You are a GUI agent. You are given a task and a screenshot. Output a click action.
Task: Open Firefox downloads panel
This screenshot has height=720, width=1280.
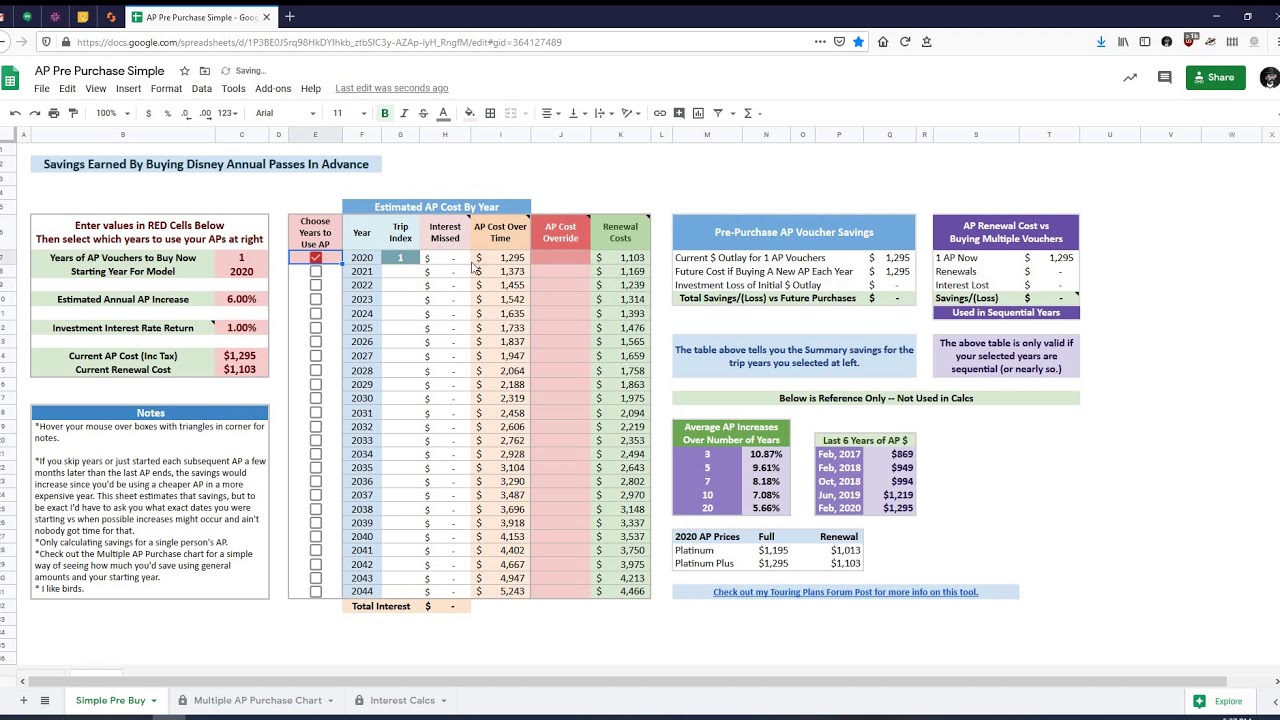click(1101, 42)
